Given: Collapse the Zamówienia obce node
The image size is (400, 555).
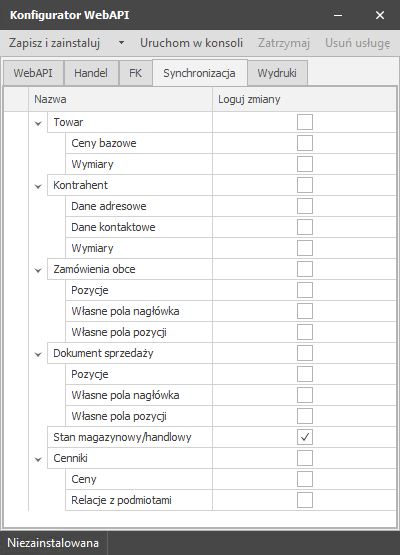Looking at the screenshot, I should pyautogui.click(x=38, y=270).
